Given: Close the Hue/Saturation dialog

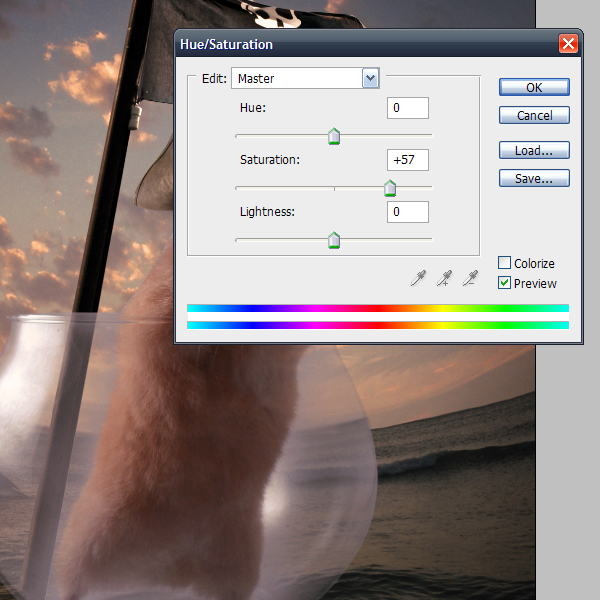Looking at the screenshot, I should [568, 44].
